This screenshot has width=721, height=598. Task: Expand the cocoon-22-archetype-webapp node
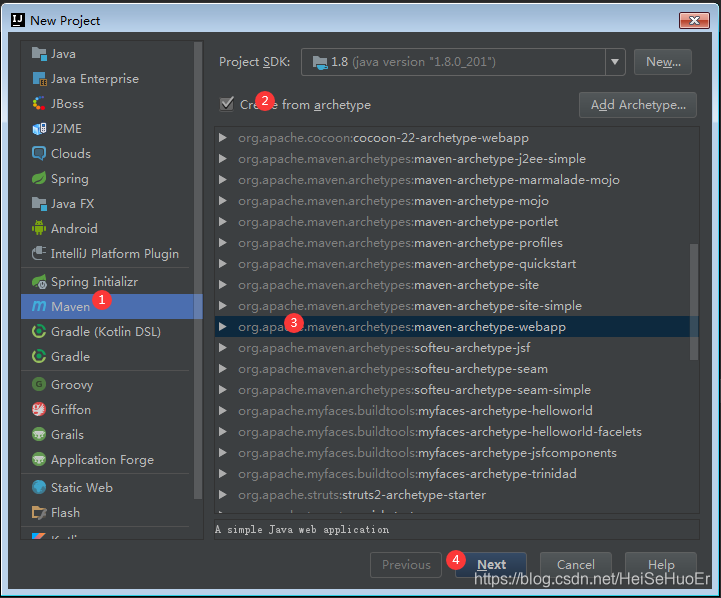(223, 137)
